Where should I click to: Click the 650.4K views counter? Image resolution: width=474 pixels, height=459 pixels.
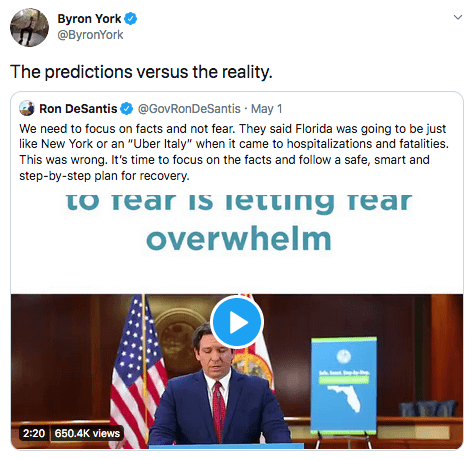(x=87, y=433)
